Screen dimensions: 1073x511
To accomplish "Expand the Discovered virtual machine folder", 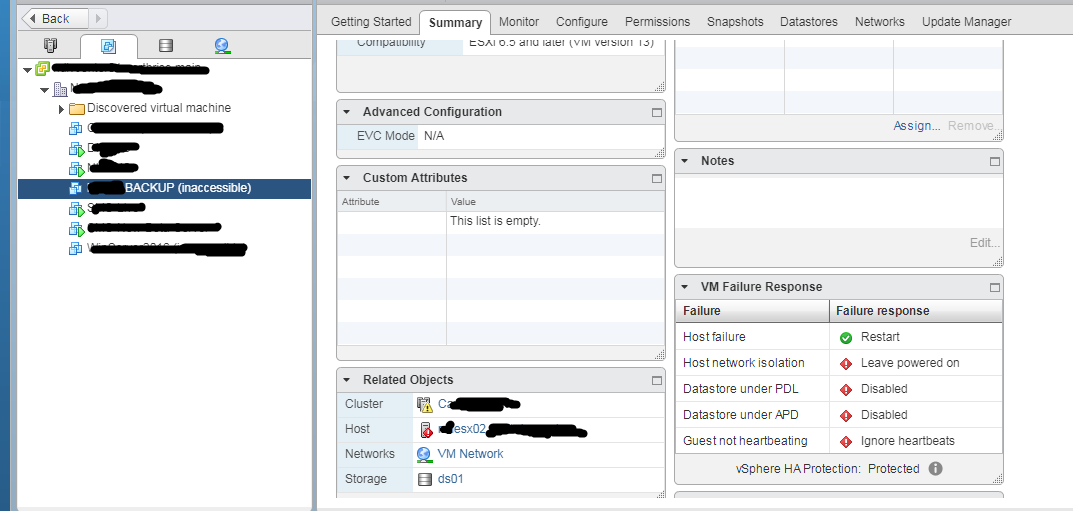I will 62,109.
